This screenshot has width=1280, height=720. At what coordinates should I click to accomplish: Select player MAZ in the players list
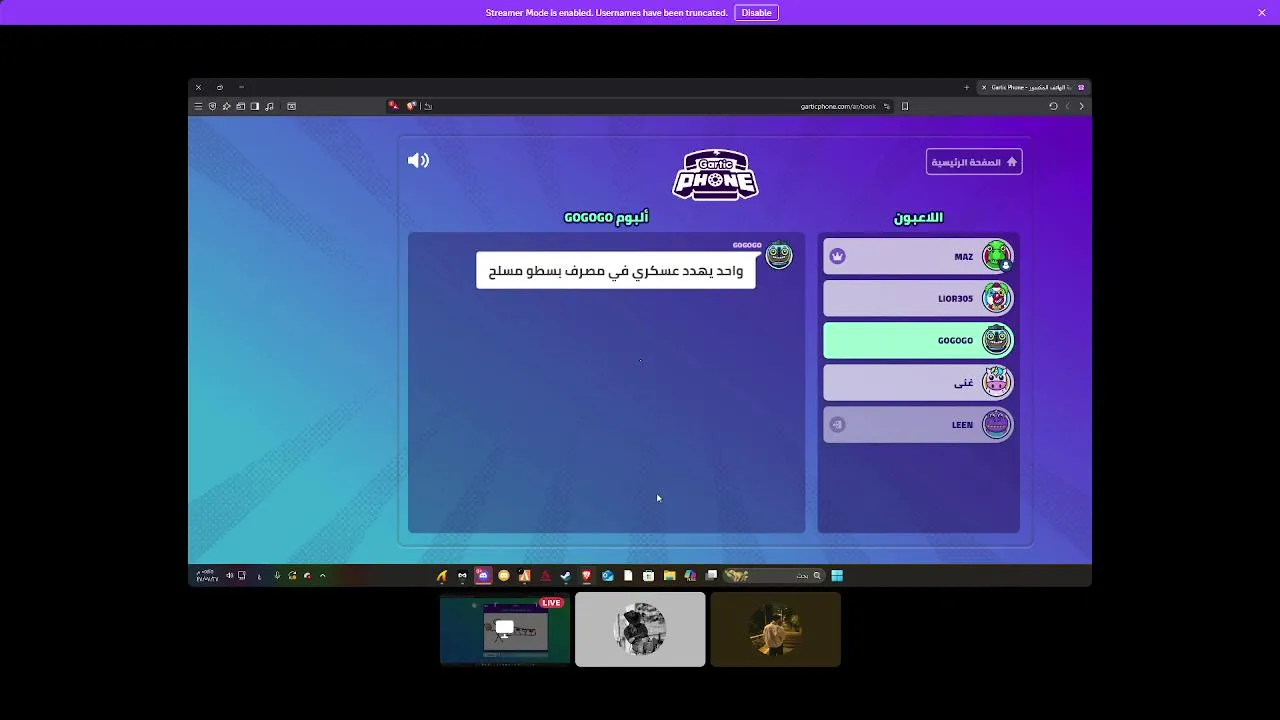918,256
